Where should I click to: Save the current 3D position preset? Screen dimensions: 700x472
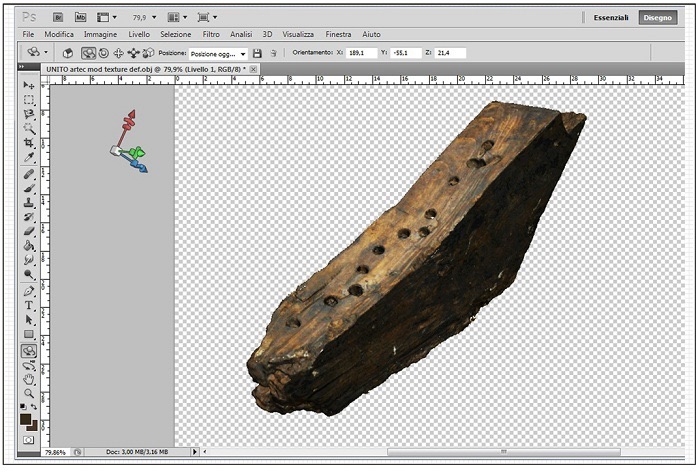tap(257, 54)
